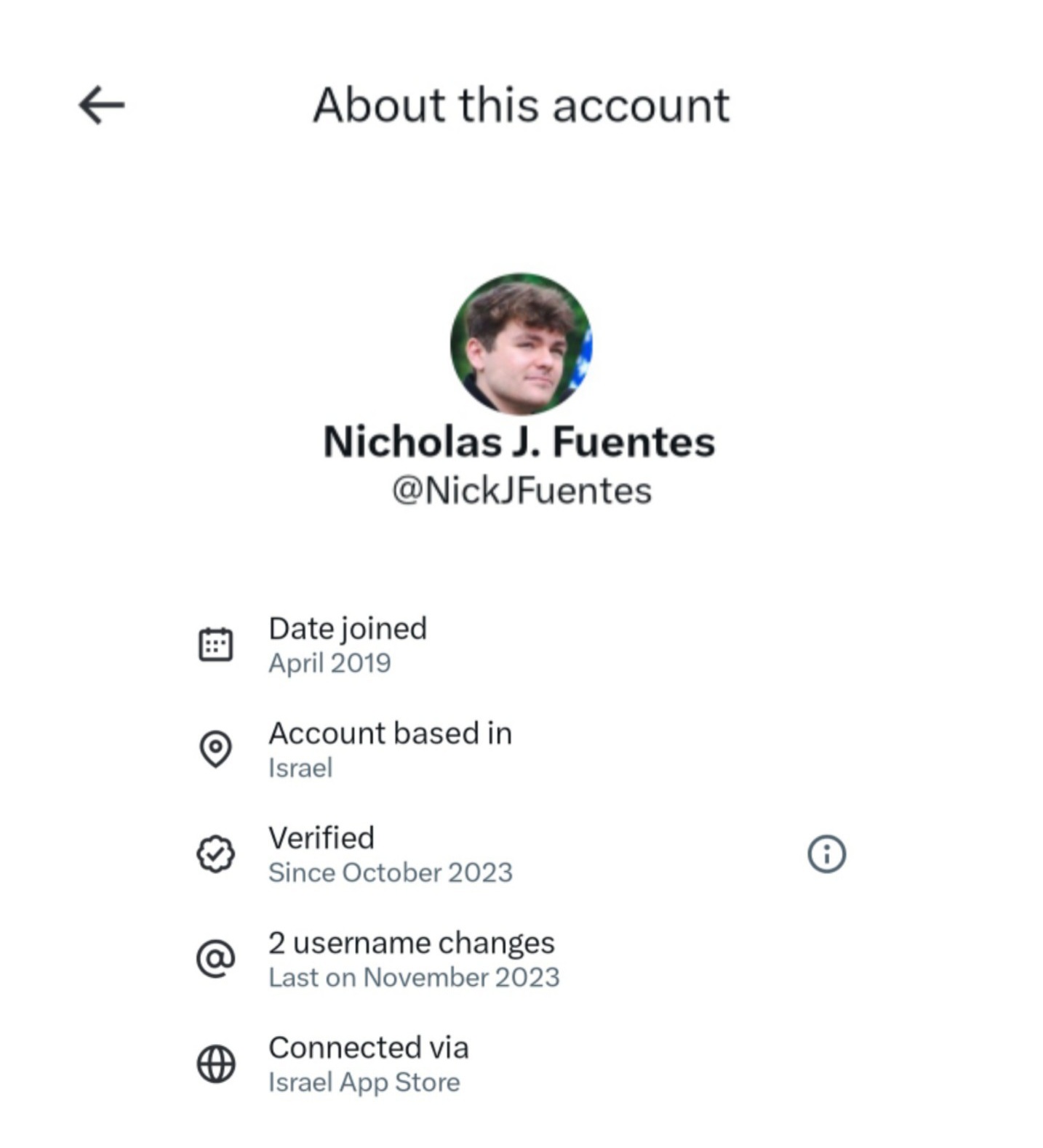The width and height of the screenshot is (1043, 1148).
Task: Click the calendar icon beside Date joined
Action: [x=215, y=645]
